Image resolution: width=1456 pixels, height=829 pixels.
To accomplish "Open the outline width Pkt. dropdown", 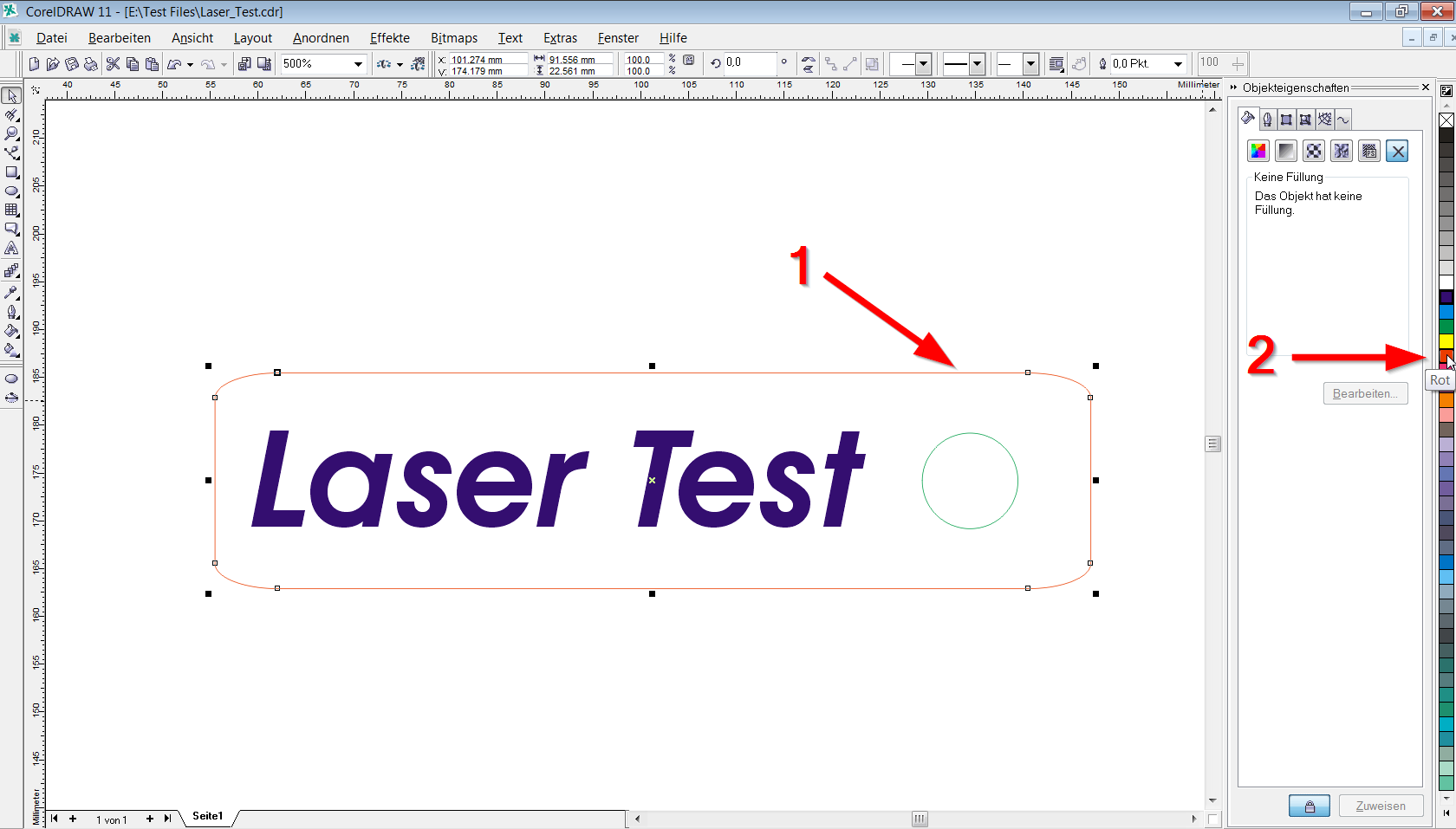I will click(1178, 64).
